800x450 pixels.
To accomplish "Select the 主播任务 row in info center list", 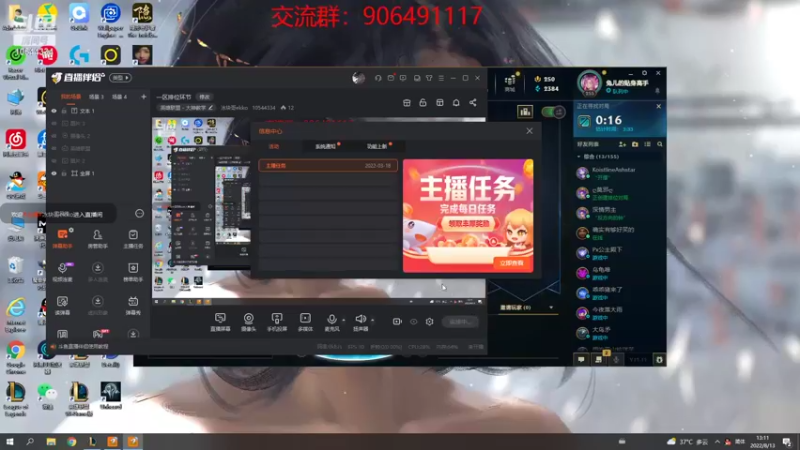I will click(328, 166).
